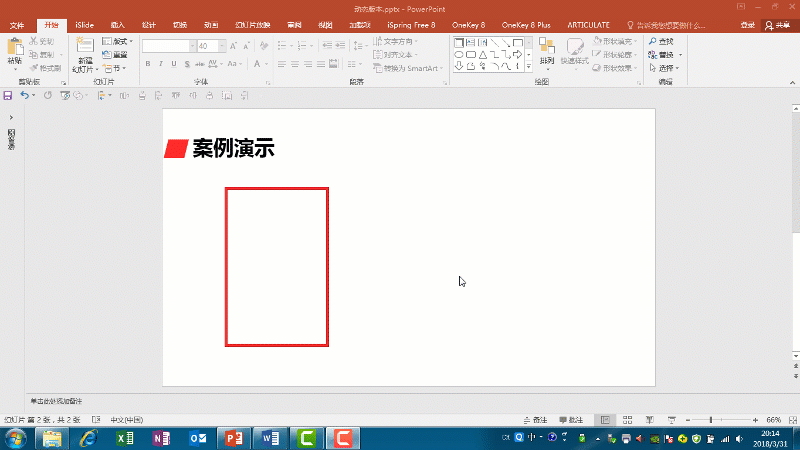Click the zoom in plus button
The image size is (800, 450).
point(755,420)
